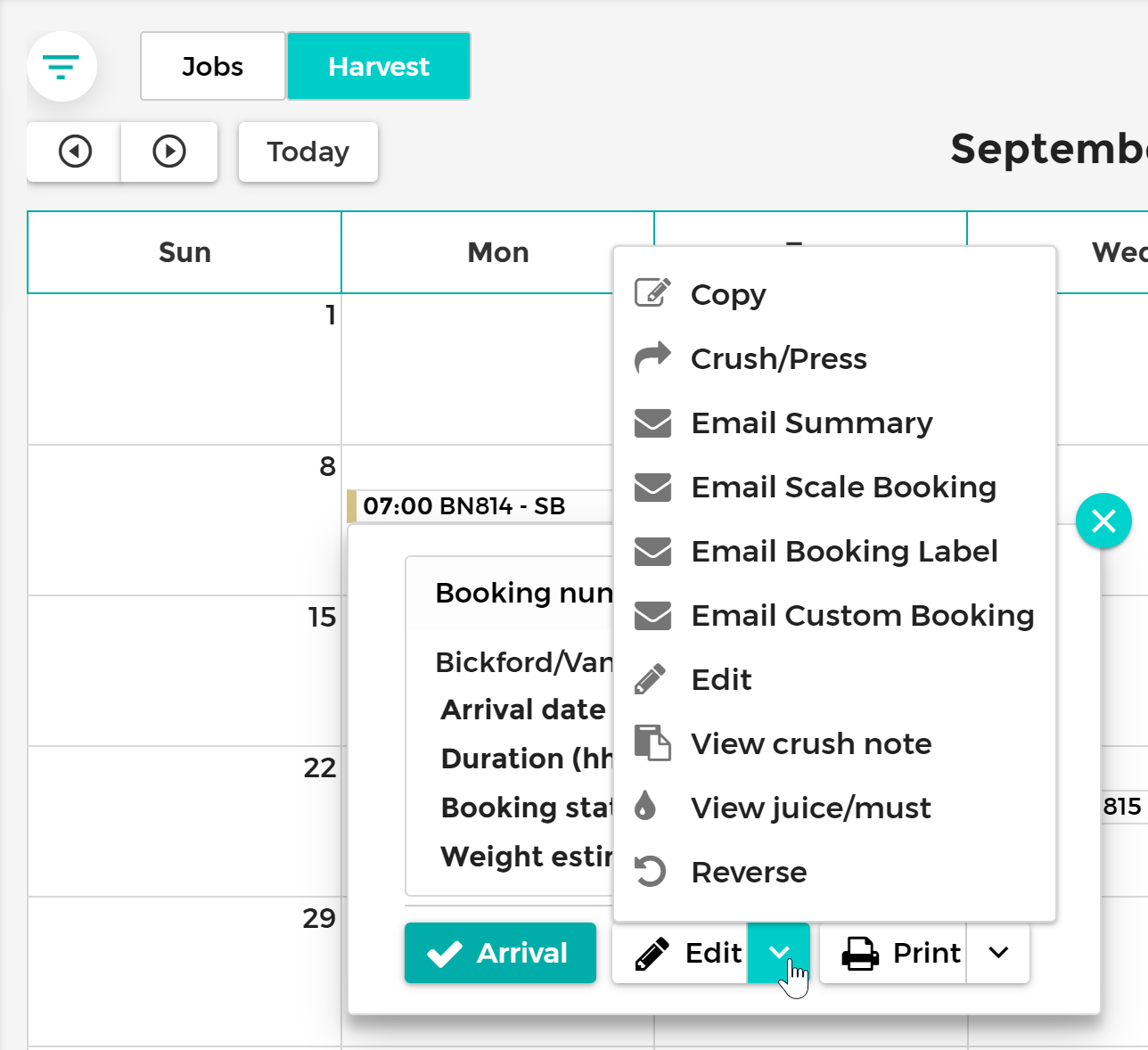Viewport: 1148px width, 1050px height.
Task: Jump to Today in calendar
Action: tap(308, 152)
